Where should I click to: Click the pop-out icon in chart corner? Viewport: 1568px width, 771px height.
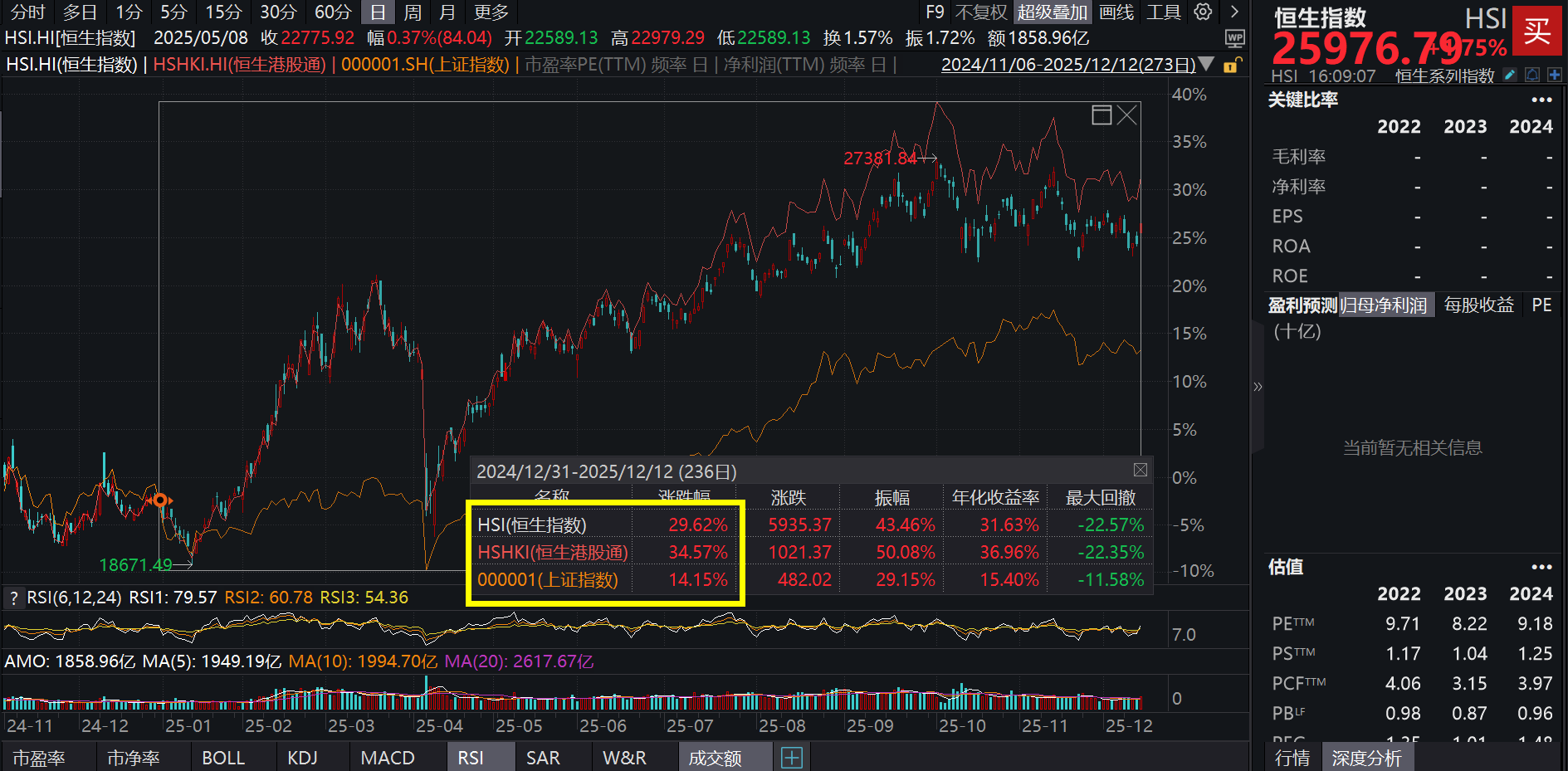pyautogui.click(x=1102, y=115)
